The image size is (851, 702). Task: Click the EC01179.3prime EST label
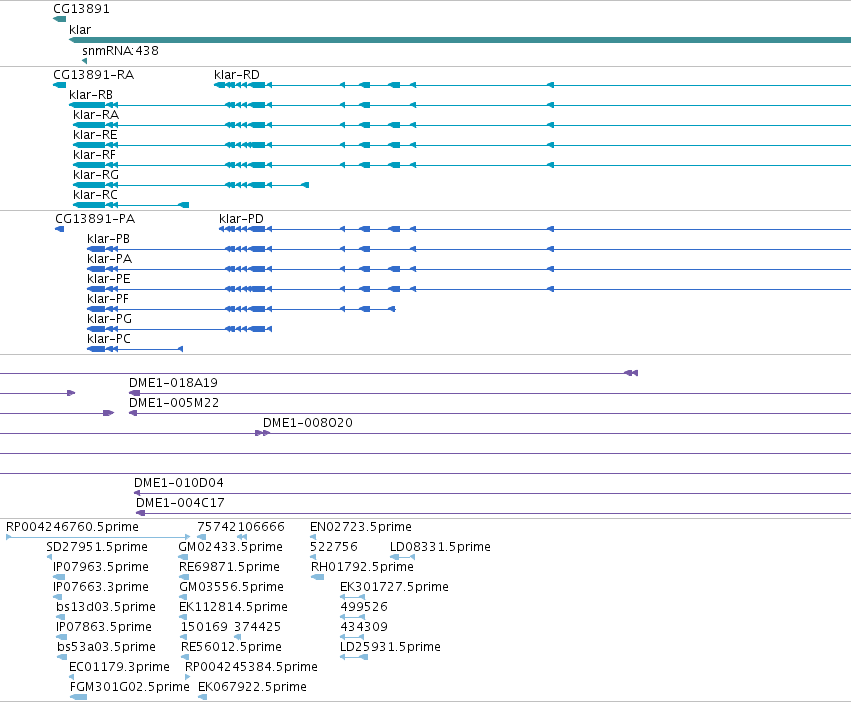pyautogui.click(x=119, y=667)
